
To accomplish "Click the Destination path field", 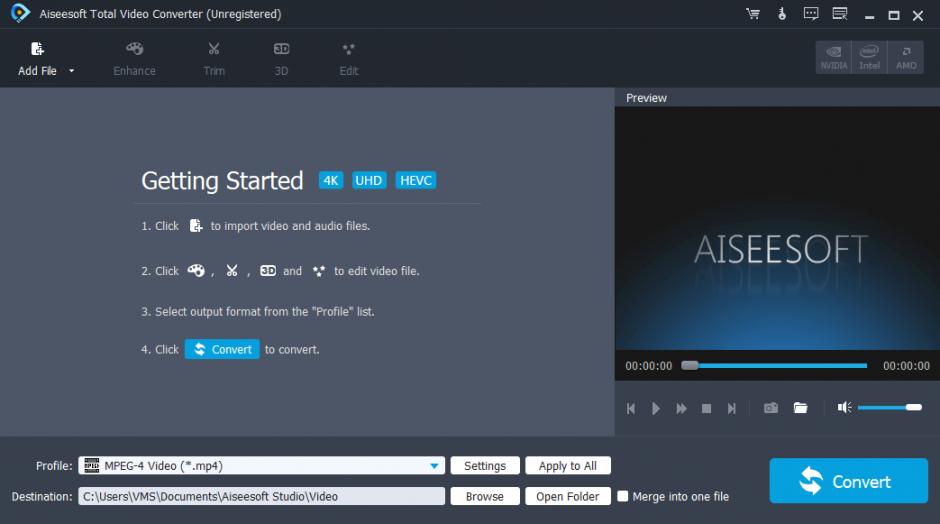I will point(261,496).
